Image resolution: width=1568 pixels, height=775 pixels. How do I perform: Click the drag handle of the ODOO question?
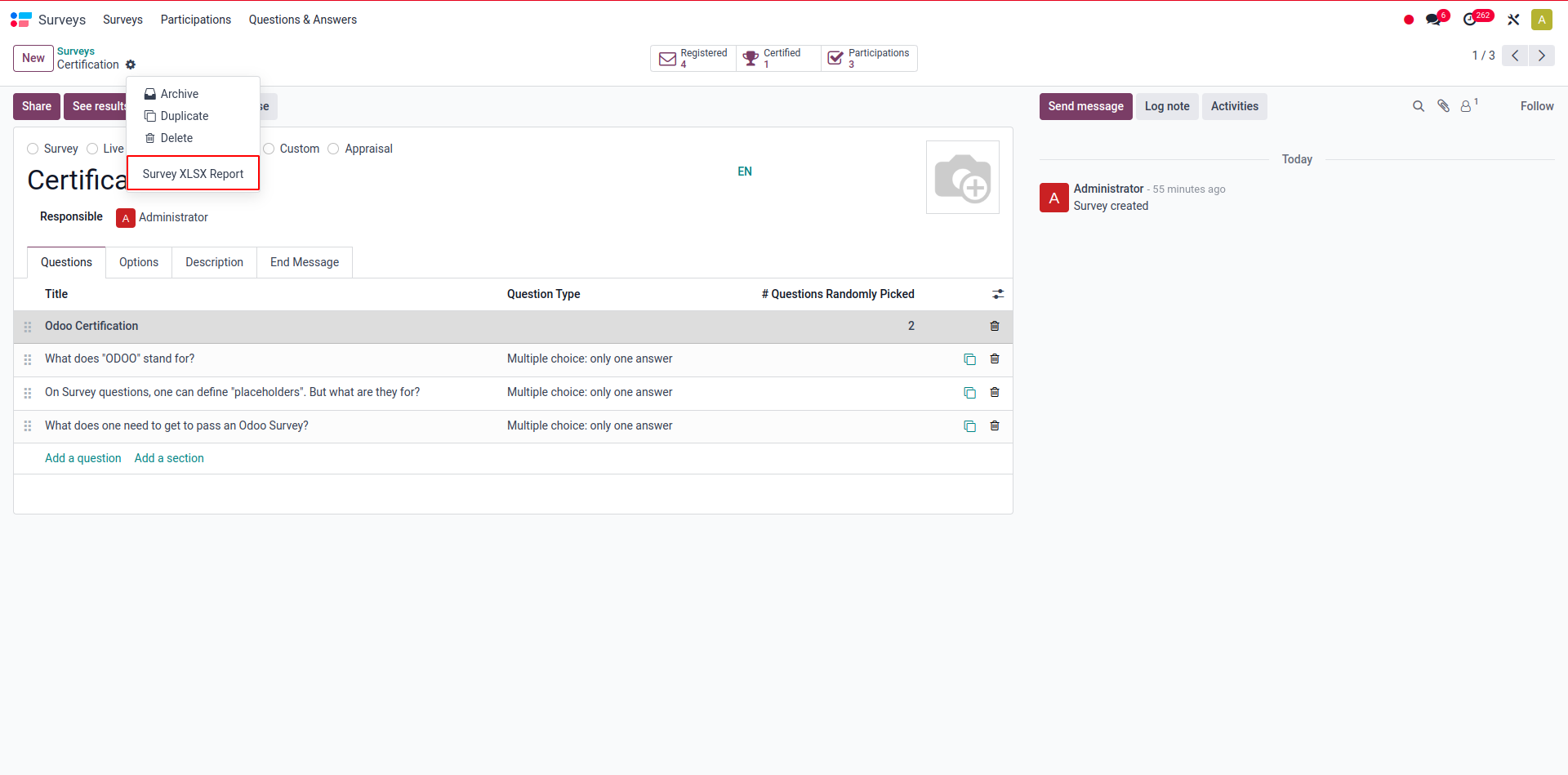28,359
